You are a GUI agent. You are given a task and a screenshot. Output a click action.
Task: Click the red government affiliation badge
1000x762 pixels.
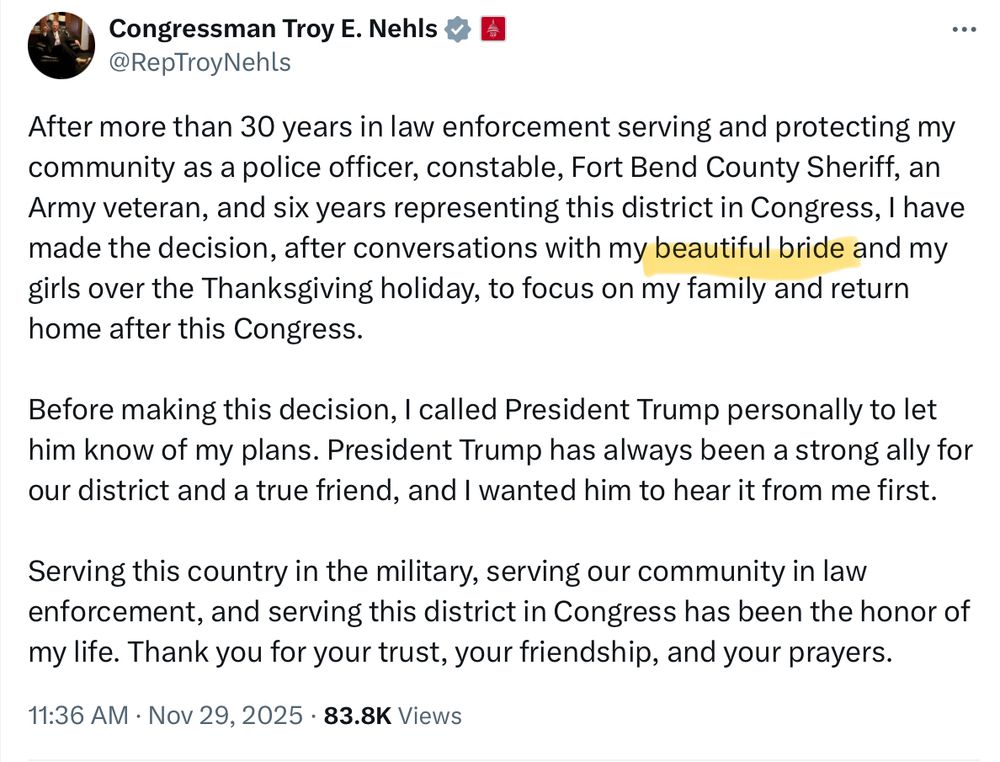pos(493,30)
